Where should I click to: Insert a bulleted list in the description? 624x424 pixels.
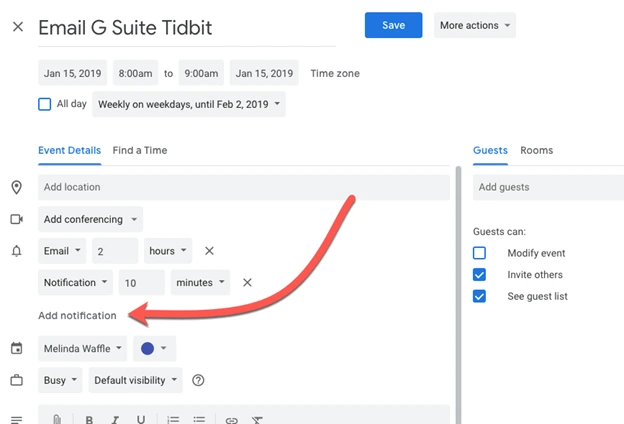(199, 420)
